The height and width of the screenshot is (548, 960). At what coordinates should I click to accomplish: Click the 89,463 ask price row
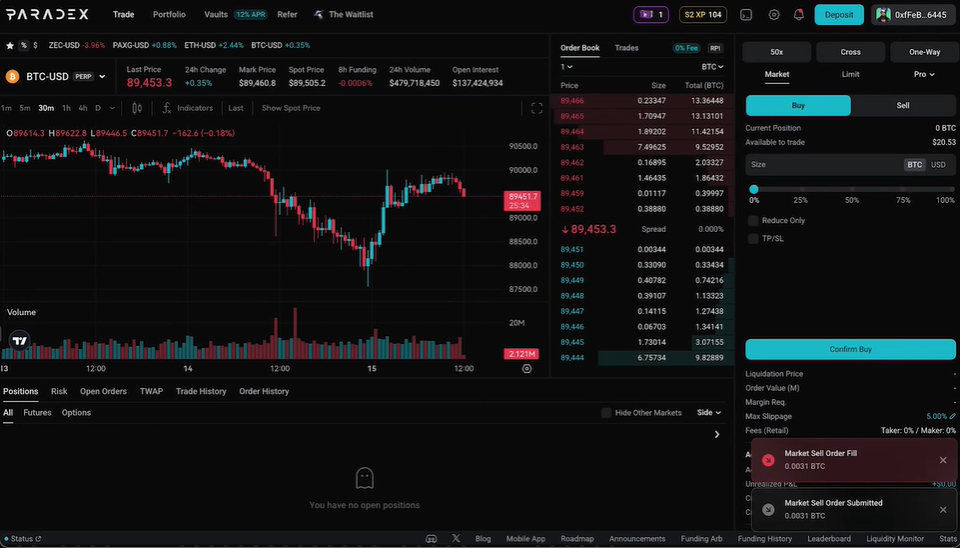tap(642, 147)
